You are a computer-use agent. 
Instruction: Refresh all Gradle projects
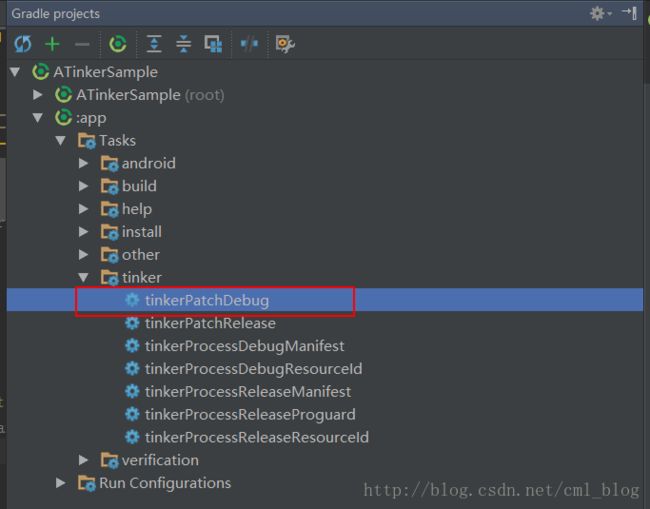pyautogui.click(x=22, y=44)
